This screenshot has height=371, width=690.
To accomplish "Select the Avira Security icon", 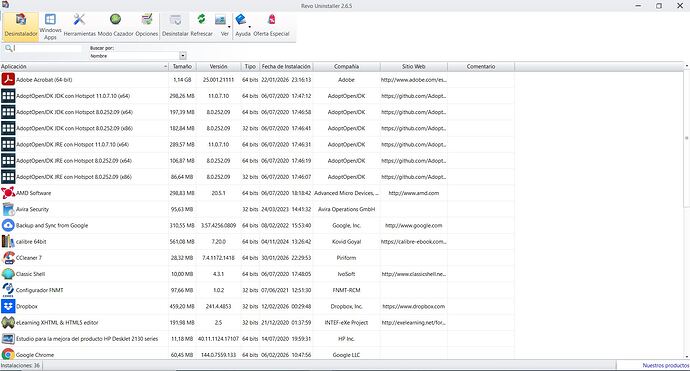I will tap(8, 209).
